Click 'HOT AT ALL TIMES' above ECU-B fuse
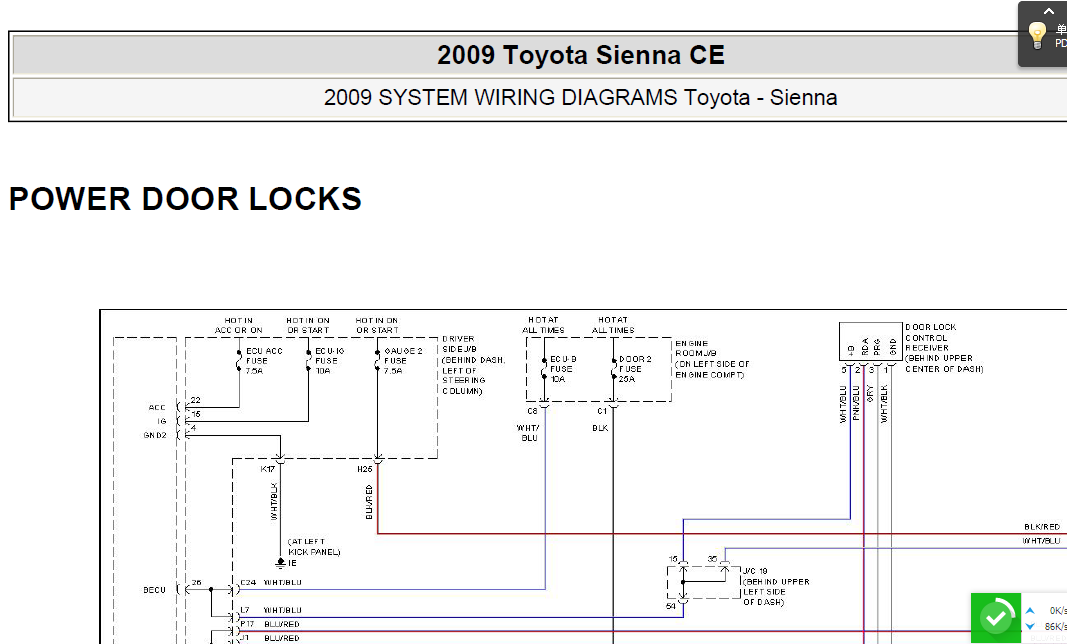The width and height of the screenshot is (1067, 644). pyautogui.click(x=543, y=325)
